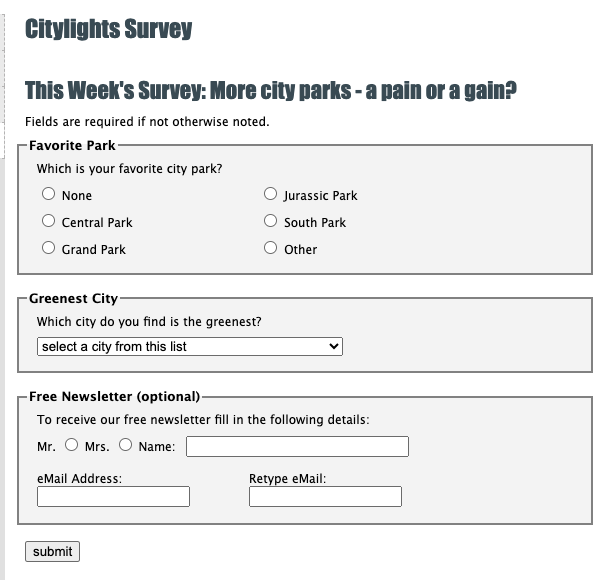This screenshot has height=580, width=616.
Task: Click the 'Which is your favorite city park?' question
Action: pyautogui.click(x=129, y=169)
